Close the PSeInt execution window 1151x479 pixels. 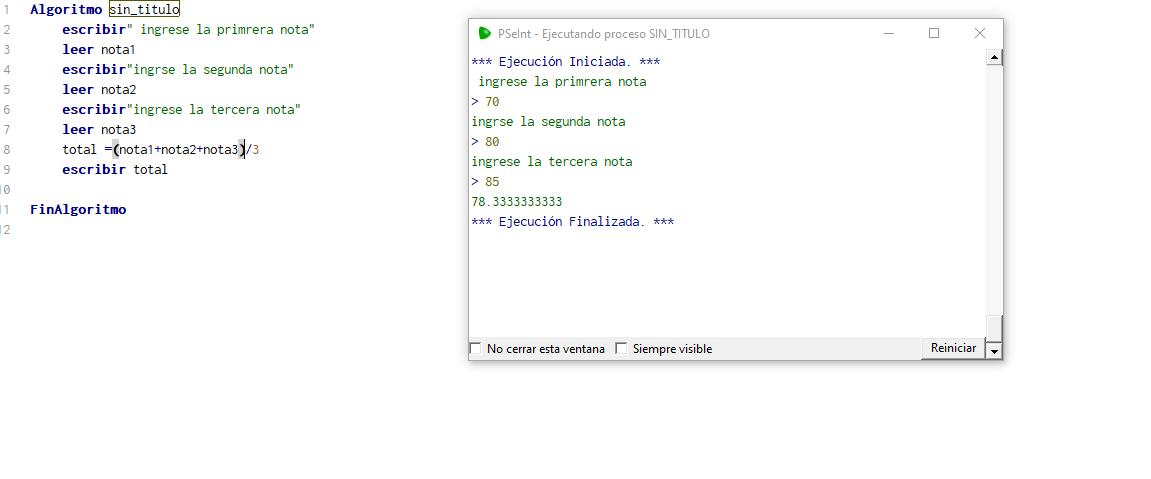tap(980, 33)
